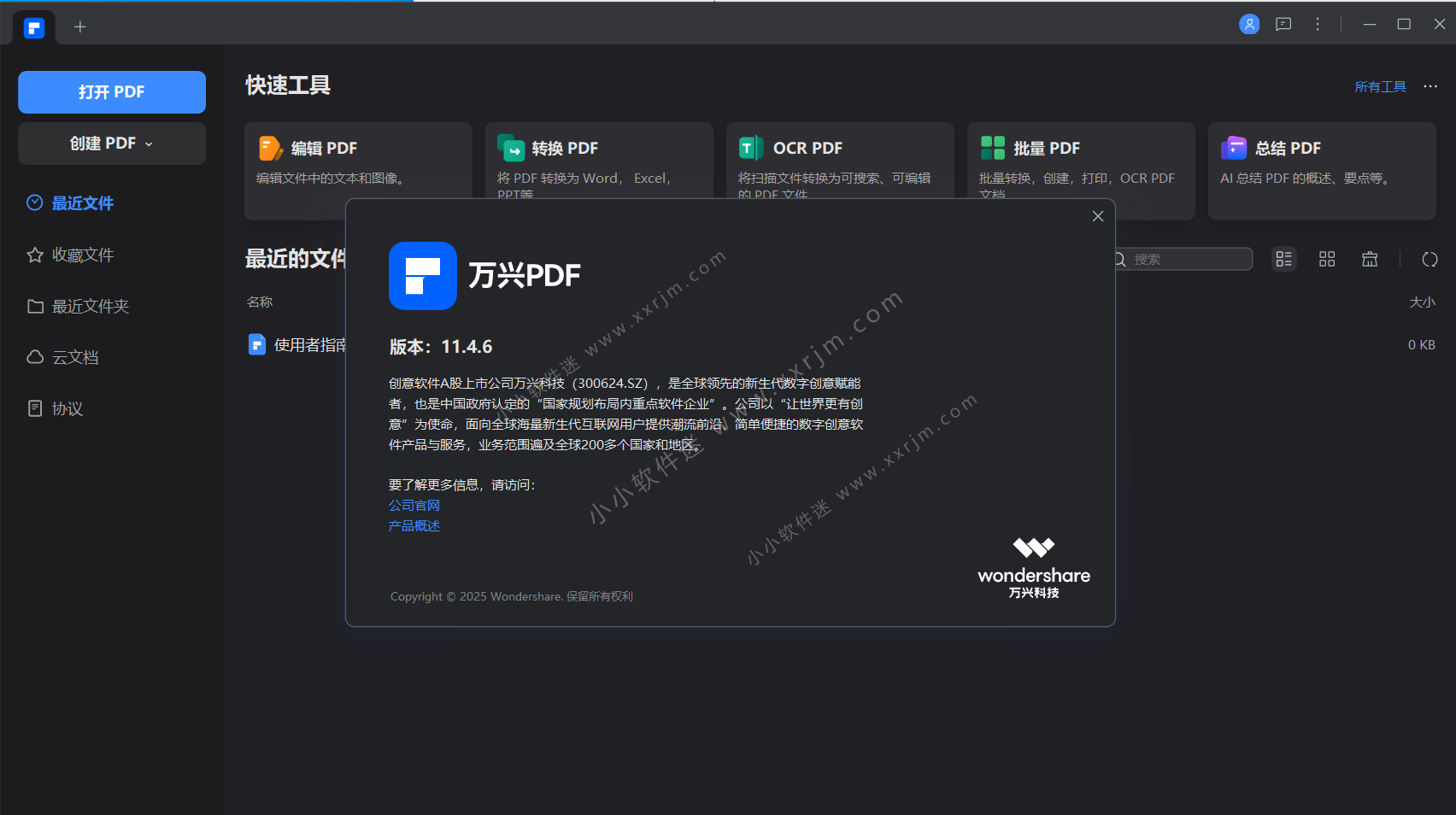Viewport: 1456px width, 815px height.
Task: Switch to list view layout
Action: click(x=1283, y=259)
